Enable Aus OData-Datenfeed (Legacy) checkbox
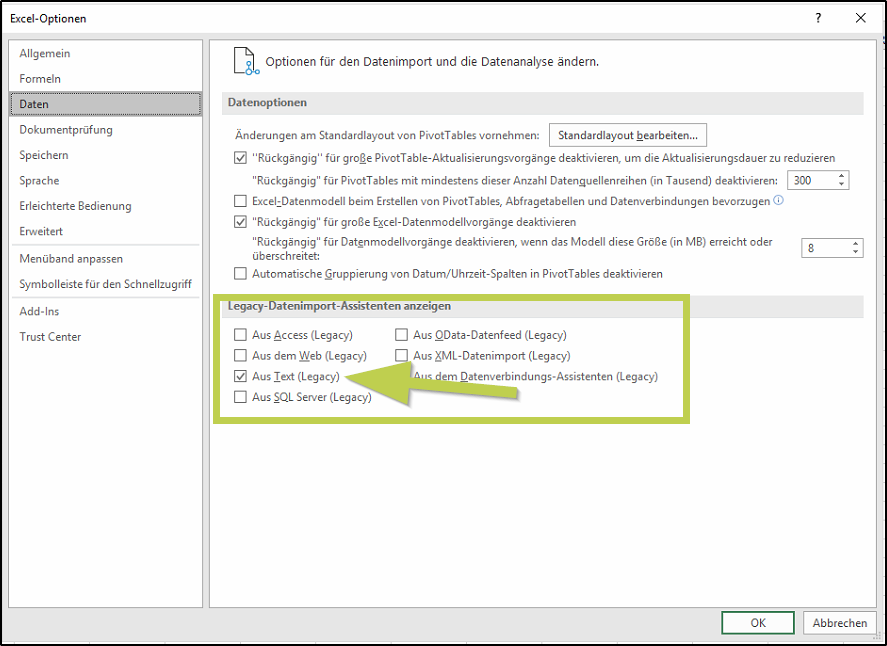 tap(402, 336)
